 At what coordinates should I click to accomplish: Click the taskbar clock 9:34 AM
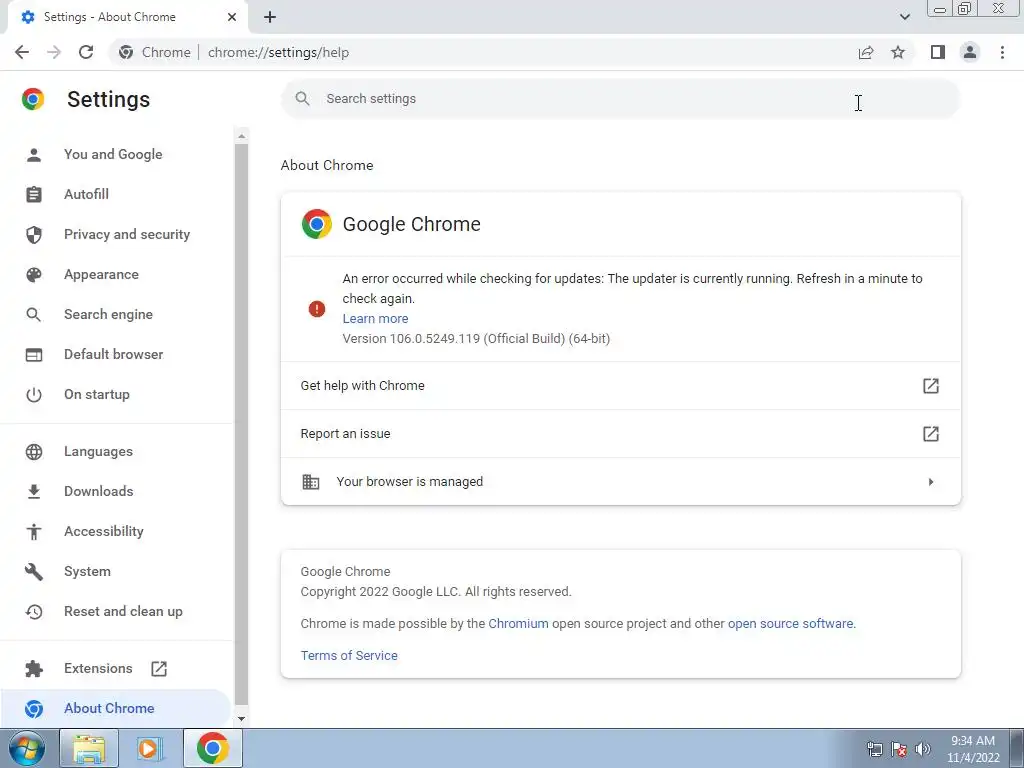tap(973, 741)
